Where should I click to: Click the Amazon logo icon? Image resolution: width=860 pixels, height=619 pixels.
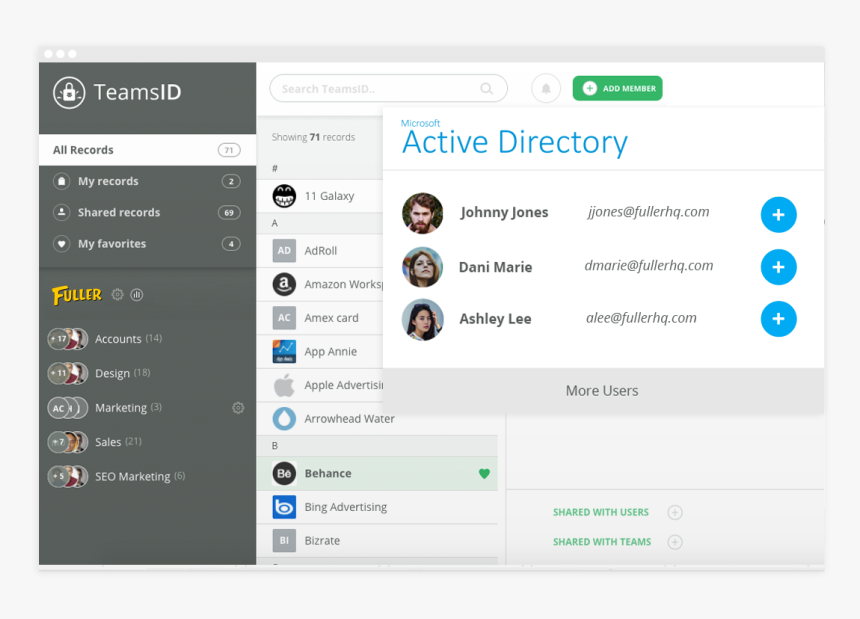coord(284,284)
